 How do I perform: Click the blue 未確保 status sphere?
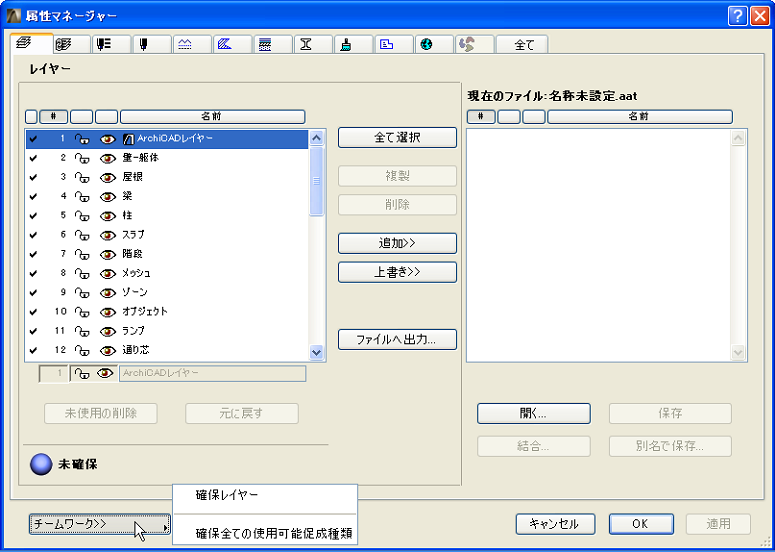tap(41, 465)
